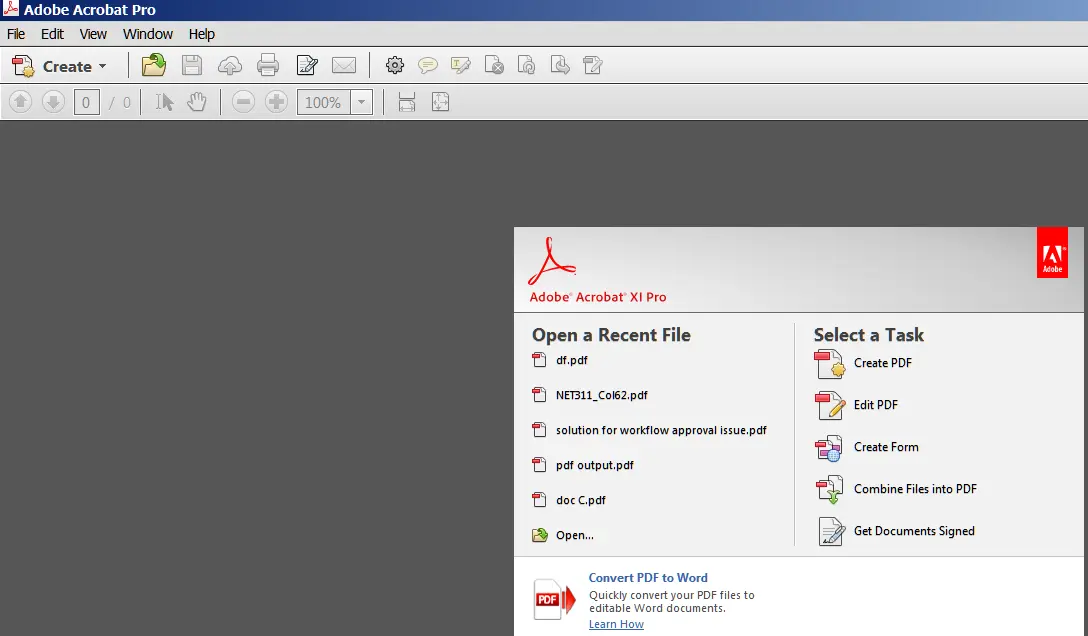Image resolution: width=1088 pixels, height=636 pixels.
Task: Select the Create Form task
Action: (x=867, y=448)
